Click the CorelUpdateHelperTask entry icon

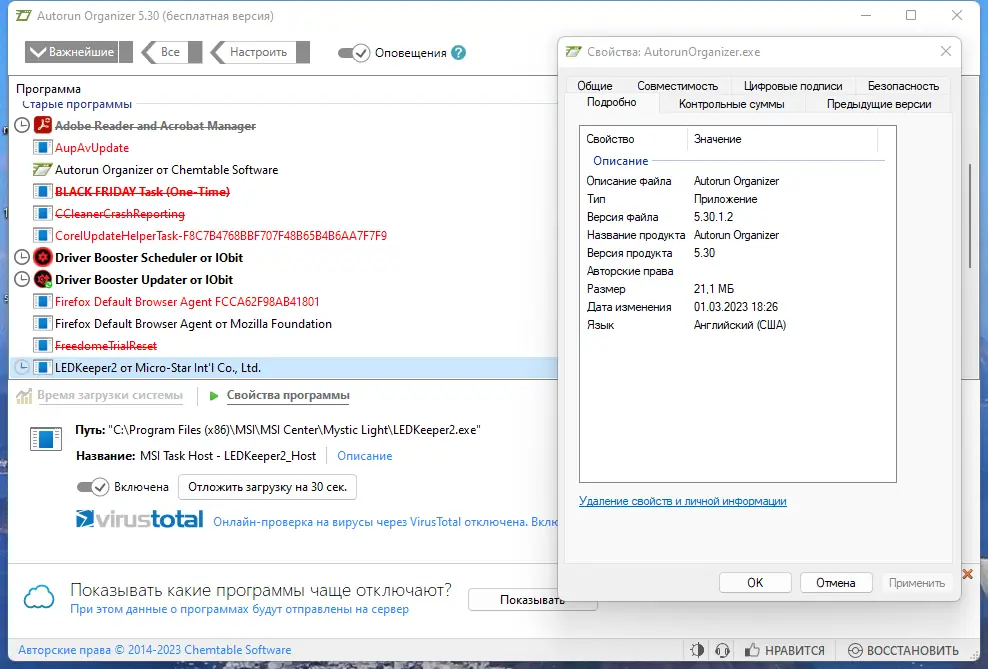click(x=42, y=236)
